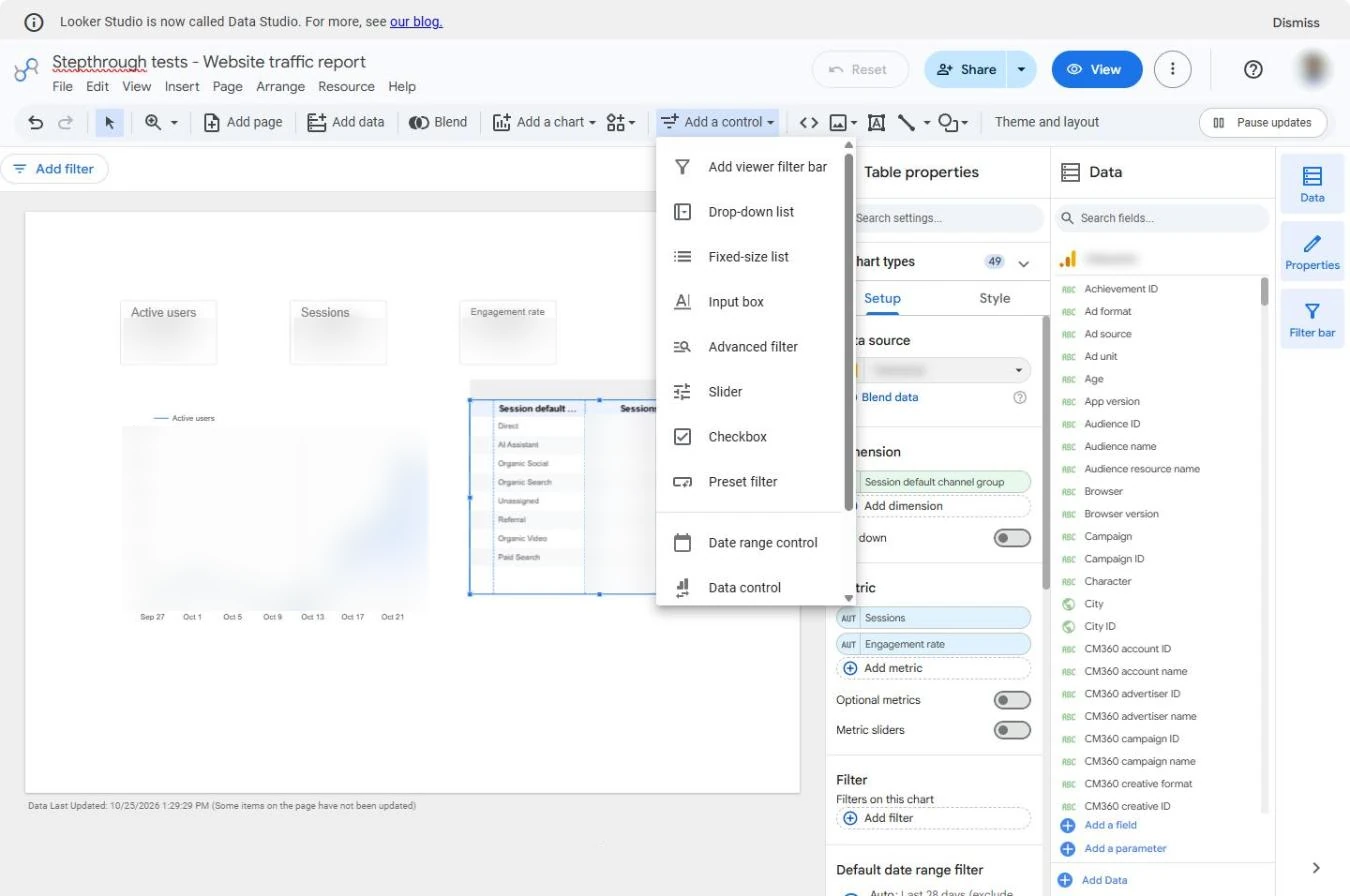The width and height of the screenshot is (1350, 896).
Task: Open the line tool dropdown arrow
Action: click(927, 122)
